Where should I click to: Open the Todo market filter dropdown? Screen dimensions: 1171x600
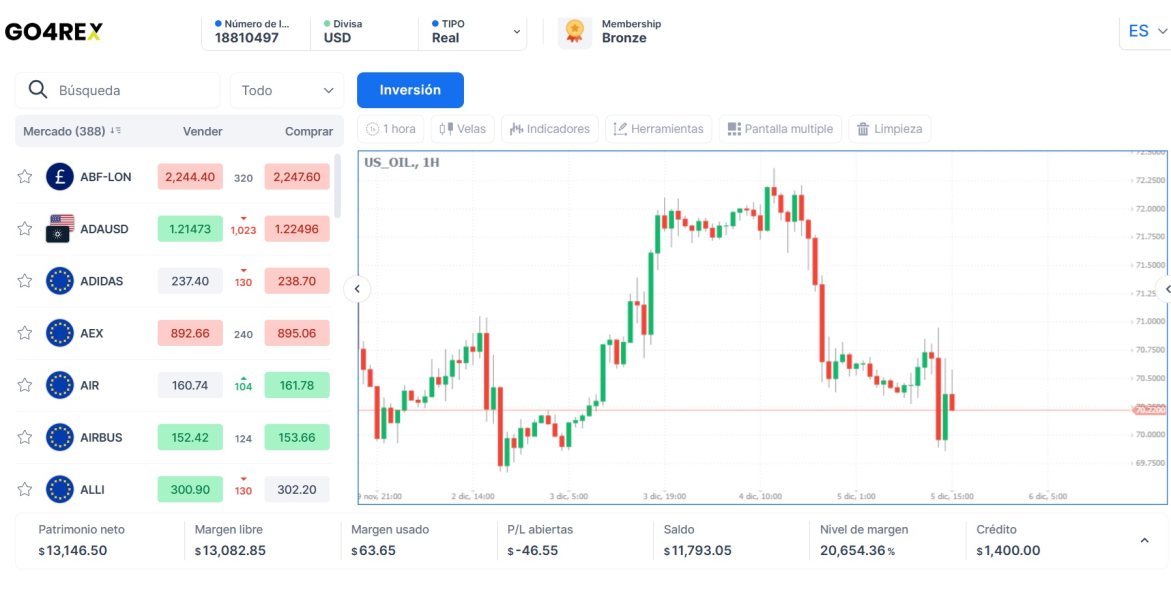(x=287, y=90)
